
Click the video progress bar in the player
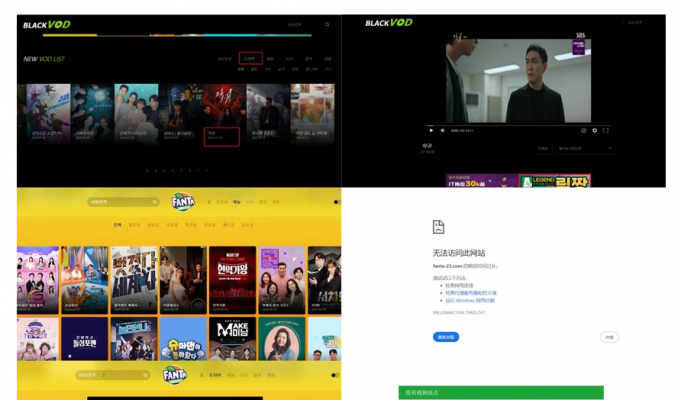[x=518, y=126]
